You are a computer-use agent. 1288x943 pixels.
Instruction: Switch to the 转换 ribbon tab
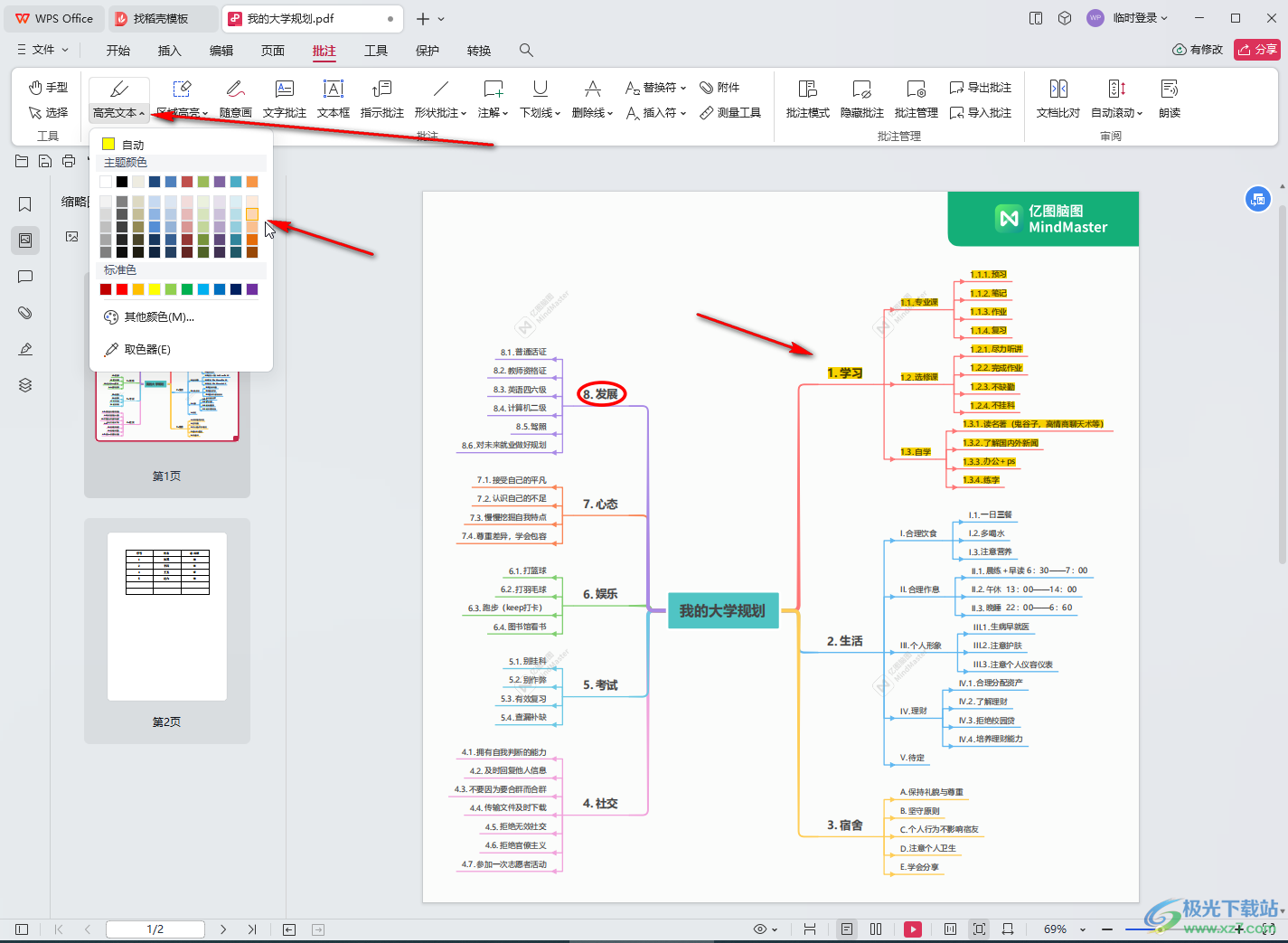(479, 51)
